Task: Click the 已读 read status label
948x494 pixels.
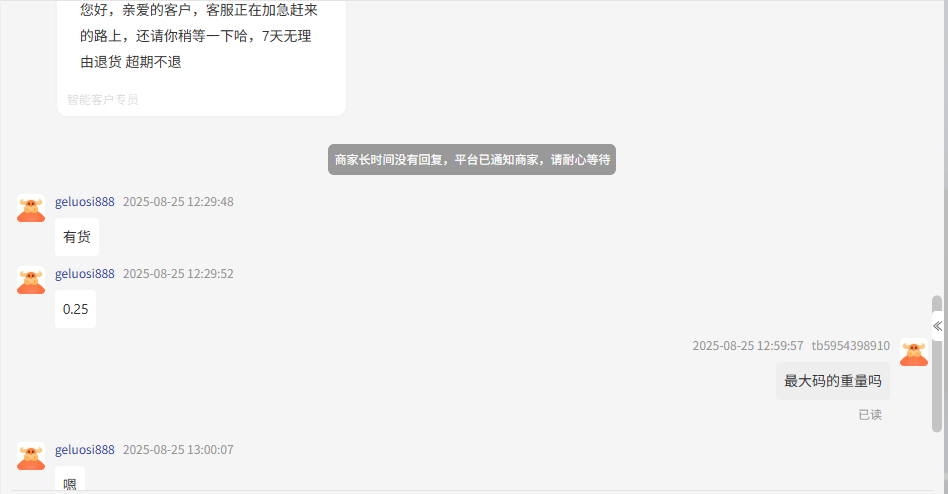Action: [x=870, y=415]
